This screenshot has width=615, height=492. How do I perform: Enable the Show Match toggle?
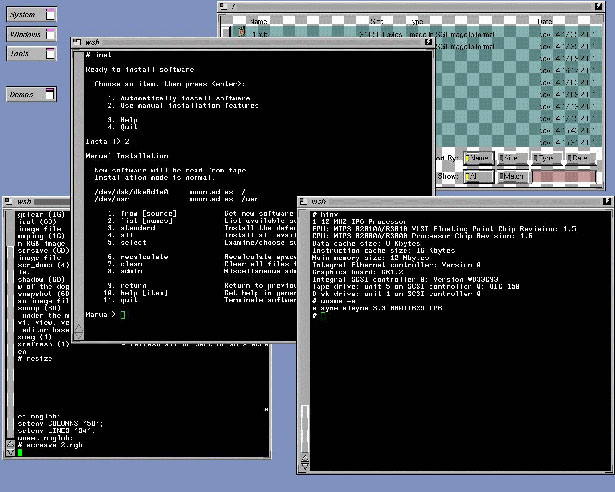[512, 176]
